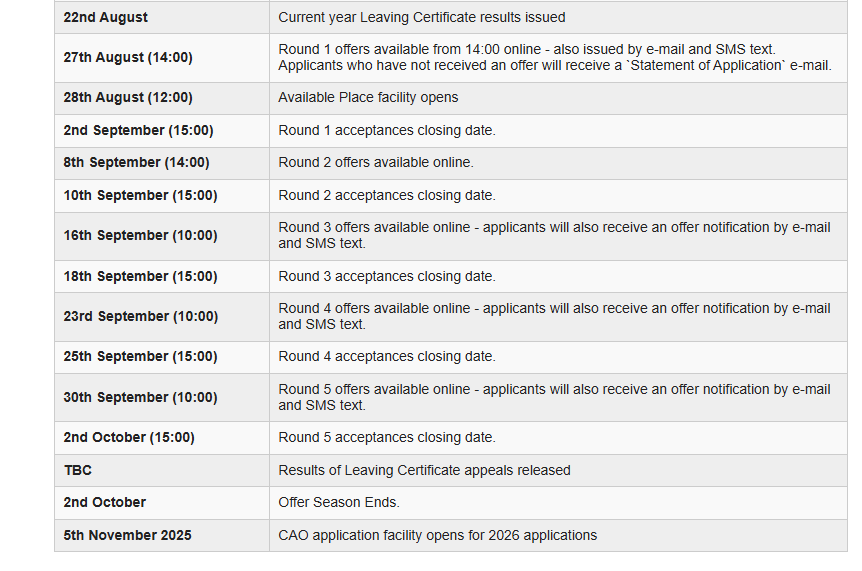Select "Current year Leaving Certificate results issued" text

pyautogui.click(x=421, y=17)
